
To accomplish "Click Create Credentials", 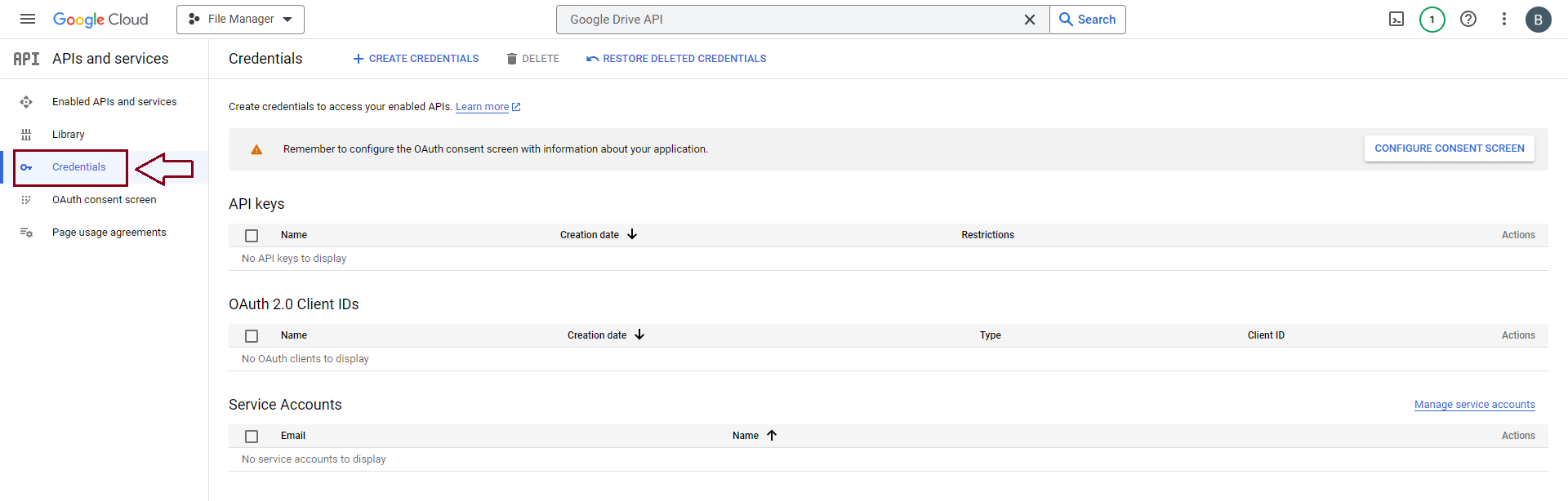I will pyautogui.click(x=416, y=59).
